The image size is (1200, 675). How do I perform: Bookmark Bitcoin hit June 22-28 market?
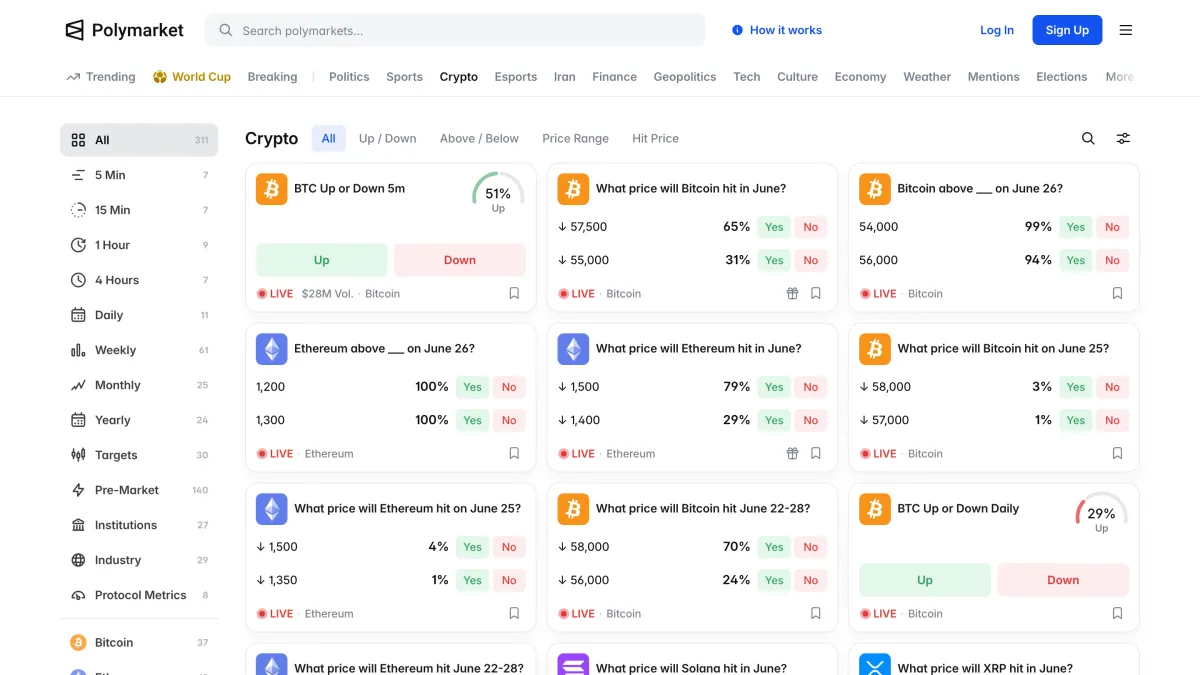[x=816, y=614]
